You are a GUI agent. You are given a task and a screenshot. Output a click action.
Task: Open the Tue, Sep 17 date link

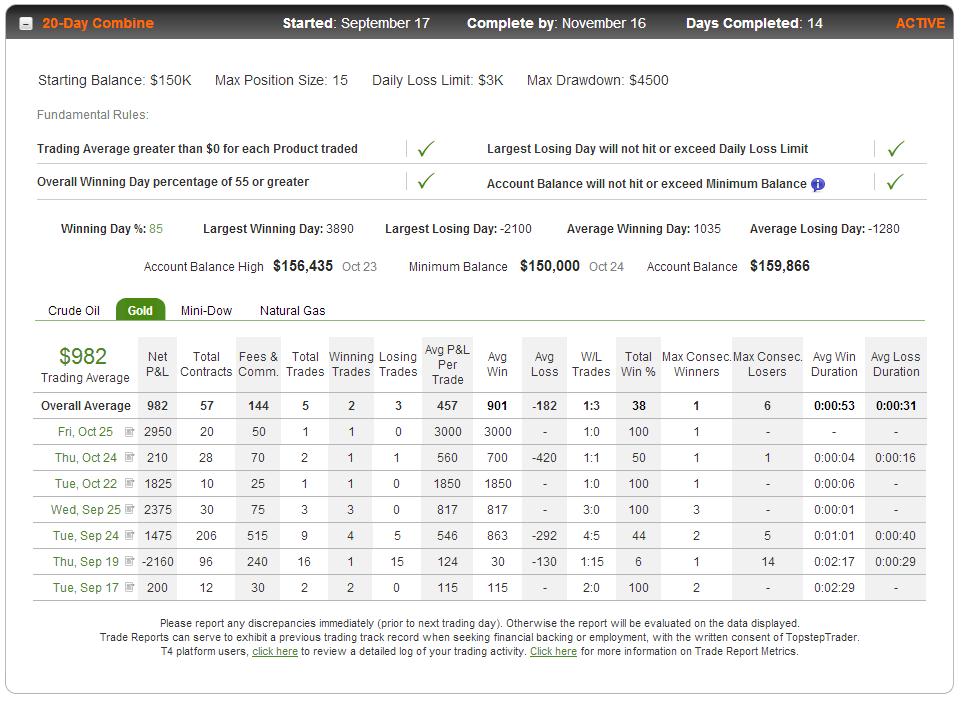click(x=85, y=588)
